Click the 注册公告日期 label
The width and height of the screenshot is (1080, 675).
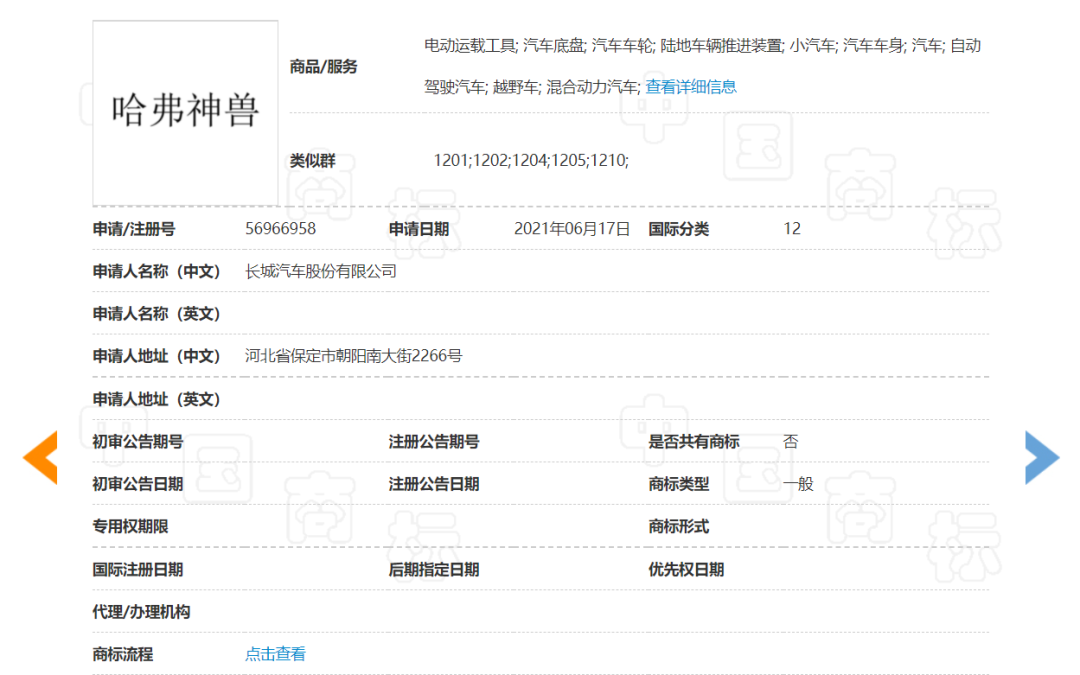click(434, 484)
